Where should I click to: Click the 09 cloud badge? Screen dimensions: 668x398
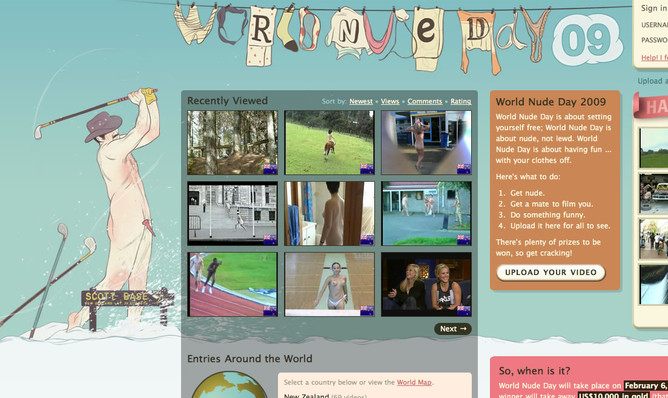coord(587,40)
